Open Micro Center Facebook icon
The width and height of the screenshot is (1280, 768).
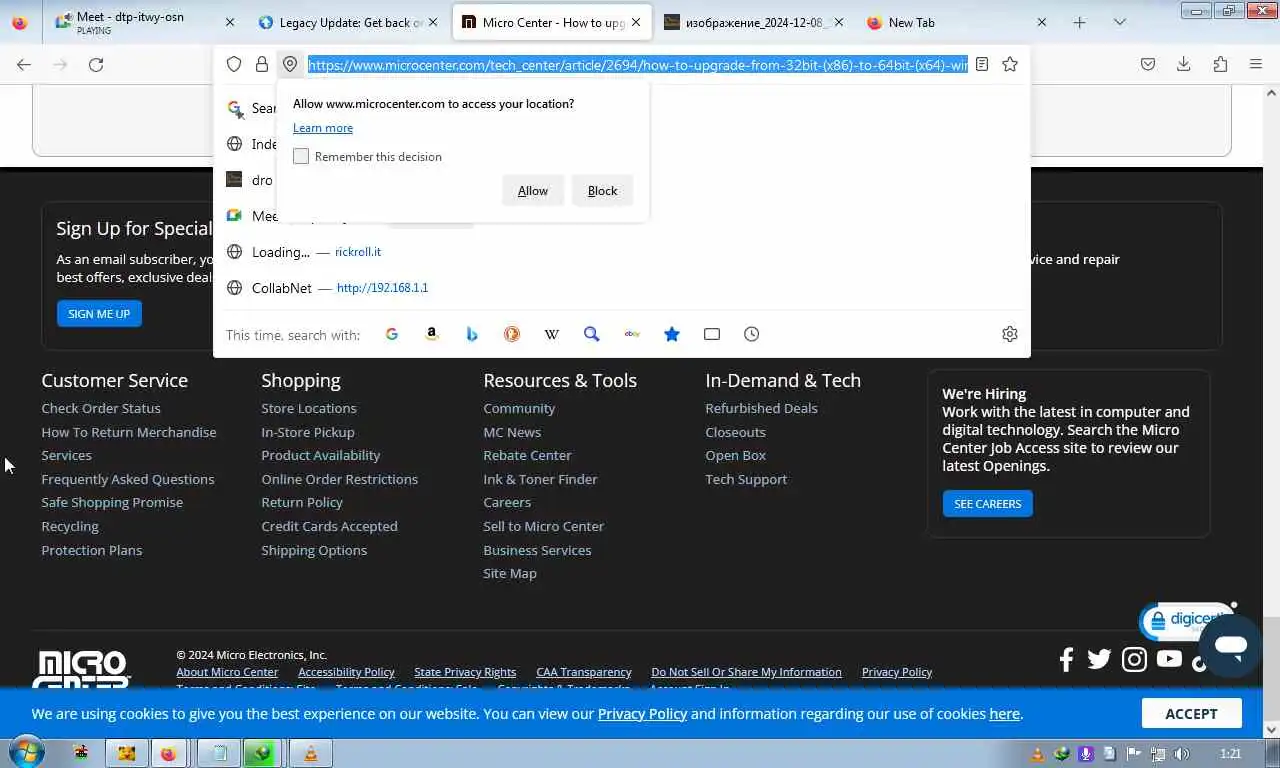tap(1066, 659)
